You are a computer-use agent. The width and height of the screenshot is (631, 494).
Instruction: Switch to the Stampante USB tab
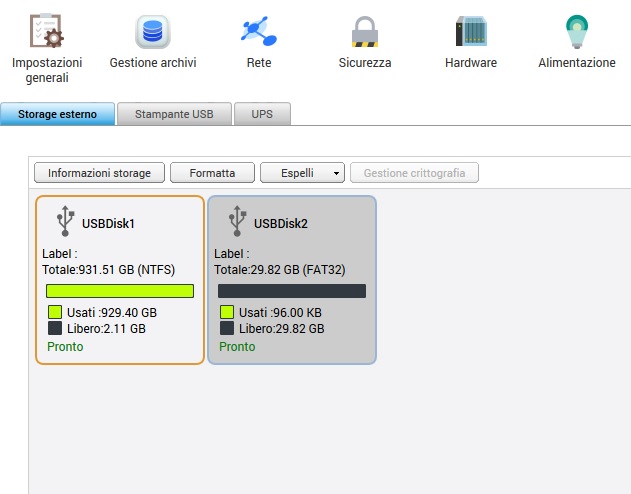[x=174, y=114]
